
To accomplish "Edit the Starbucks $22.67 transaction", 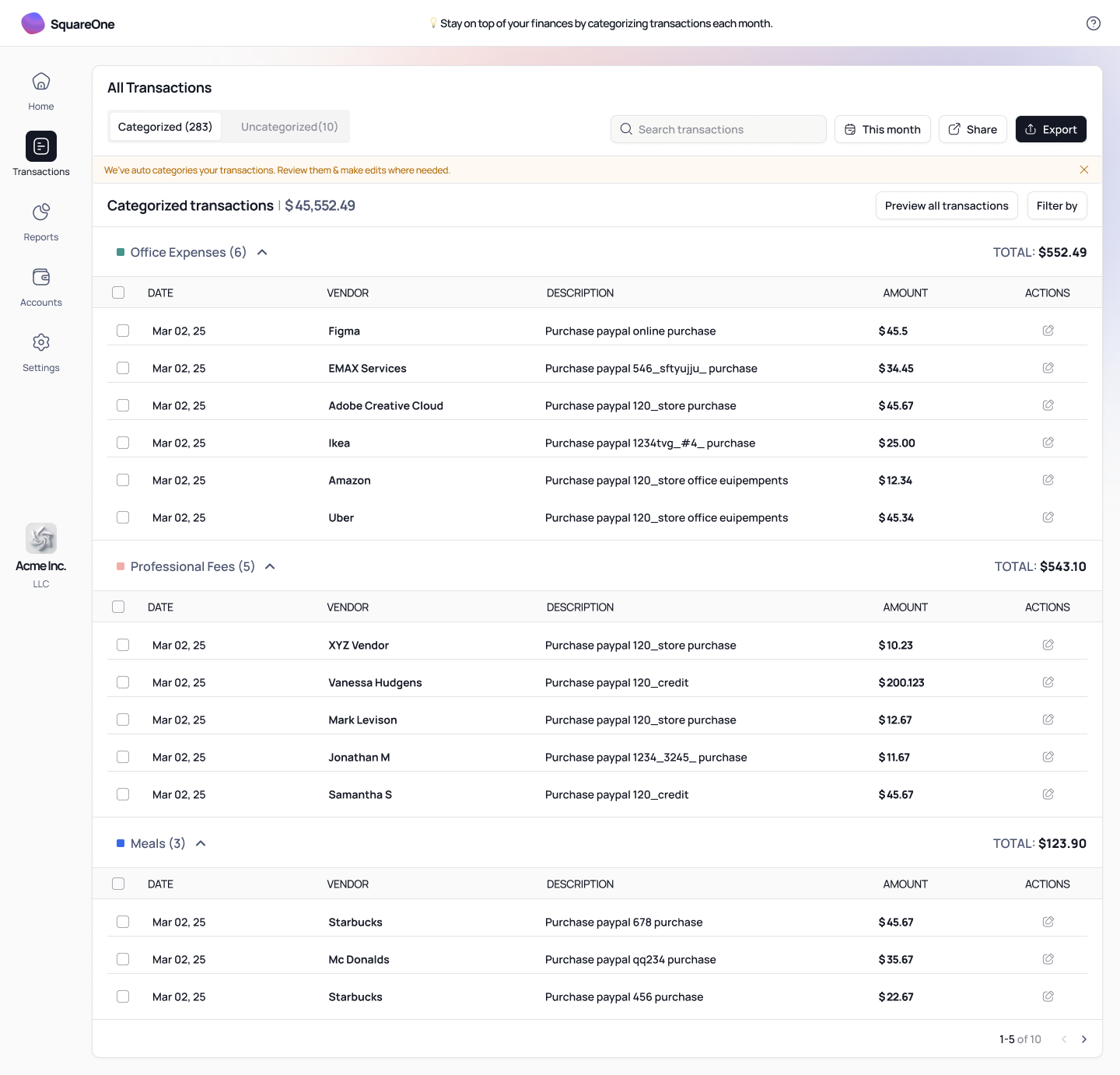I will pos(1048,996).
